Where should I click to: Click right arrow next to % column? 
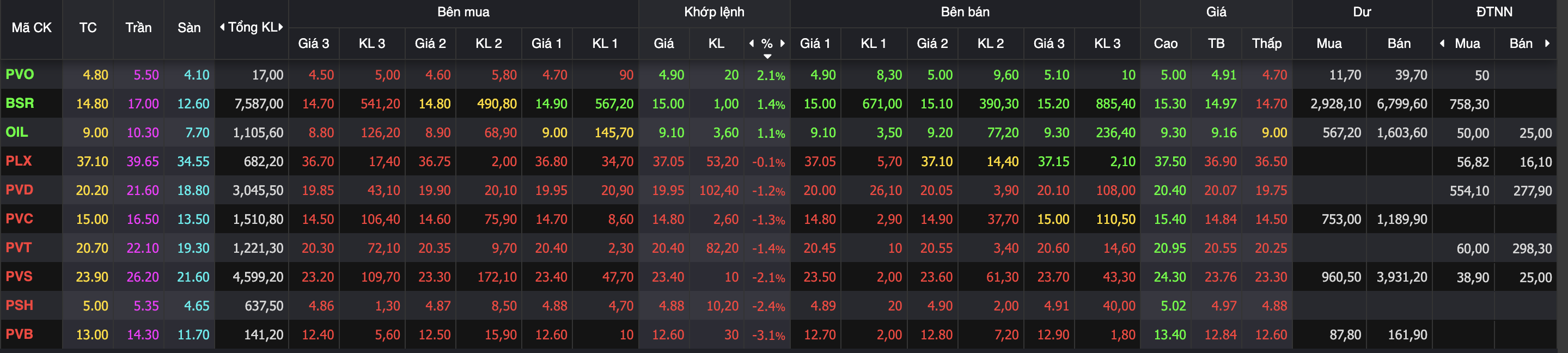click(783, 43)
